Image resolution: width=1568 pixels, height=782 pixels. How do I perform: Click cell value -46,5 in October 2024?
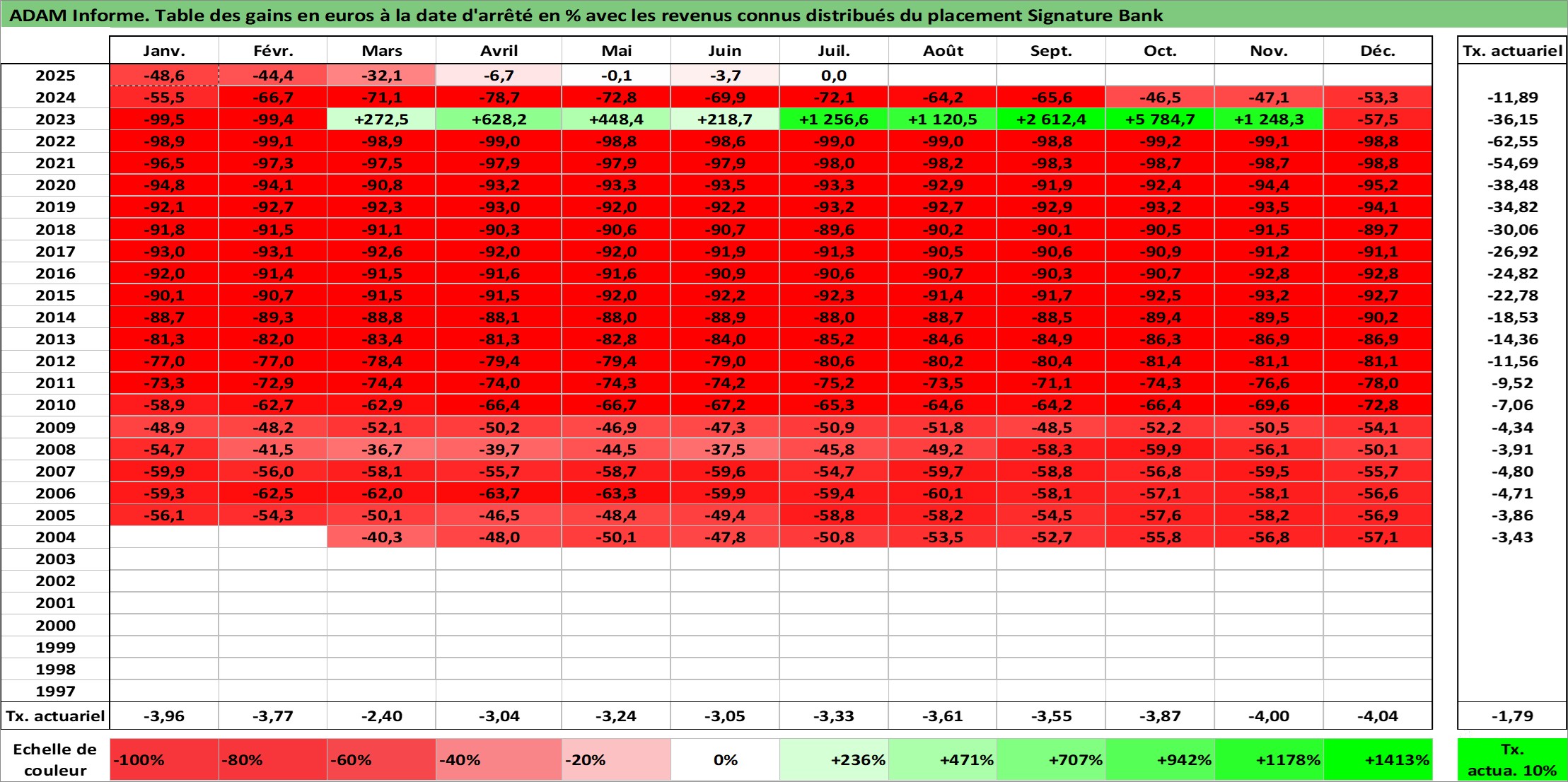[x=1160, y=98]
